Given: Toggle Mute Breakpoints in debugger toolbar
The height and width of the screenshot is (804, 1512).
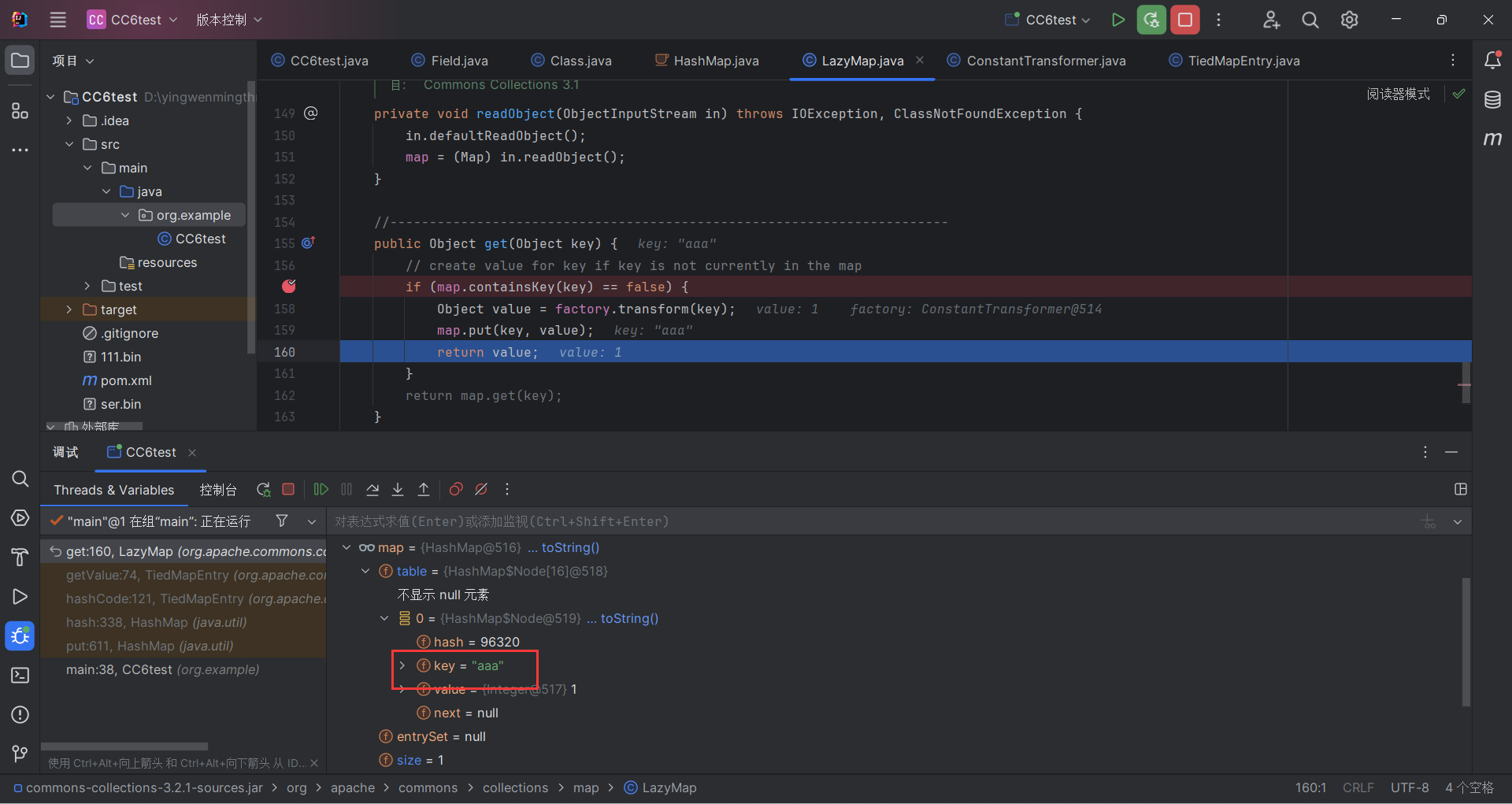Looking at the screenshot, I should click(x=481, y=489).
